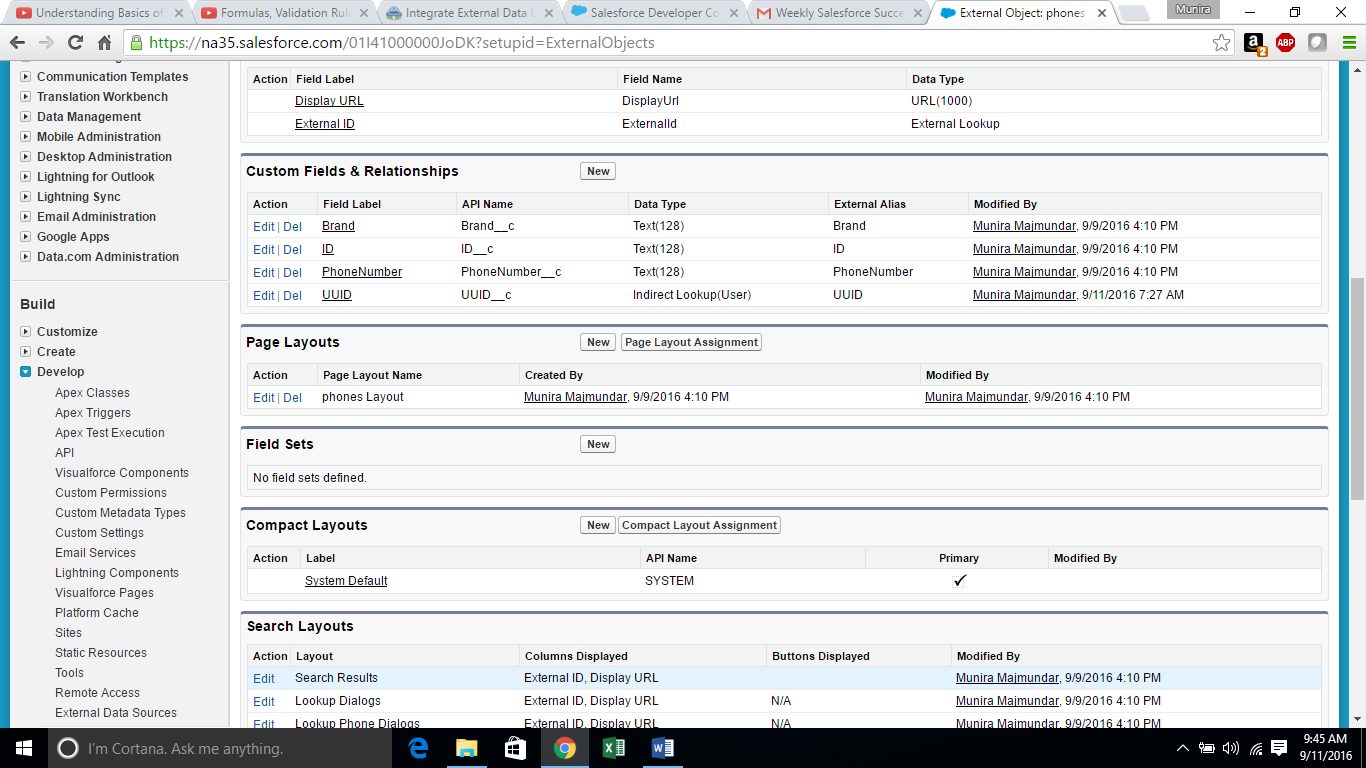Viewport: 1366px width, 768px height.
Task: Edit the Search Results search layout
Action: click(x=263, y=679)
